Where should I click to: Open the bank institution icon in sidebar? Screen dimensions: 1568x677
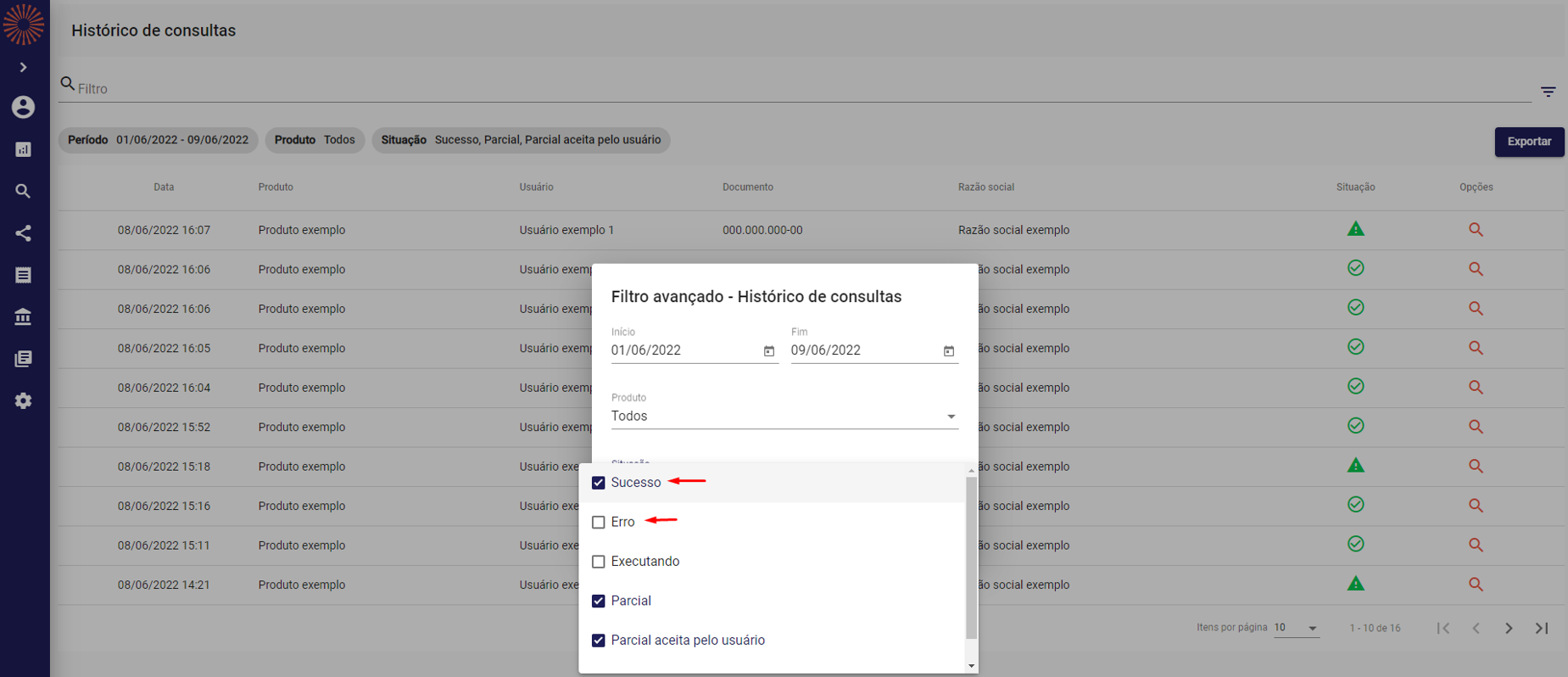click(x=23, y=316)
